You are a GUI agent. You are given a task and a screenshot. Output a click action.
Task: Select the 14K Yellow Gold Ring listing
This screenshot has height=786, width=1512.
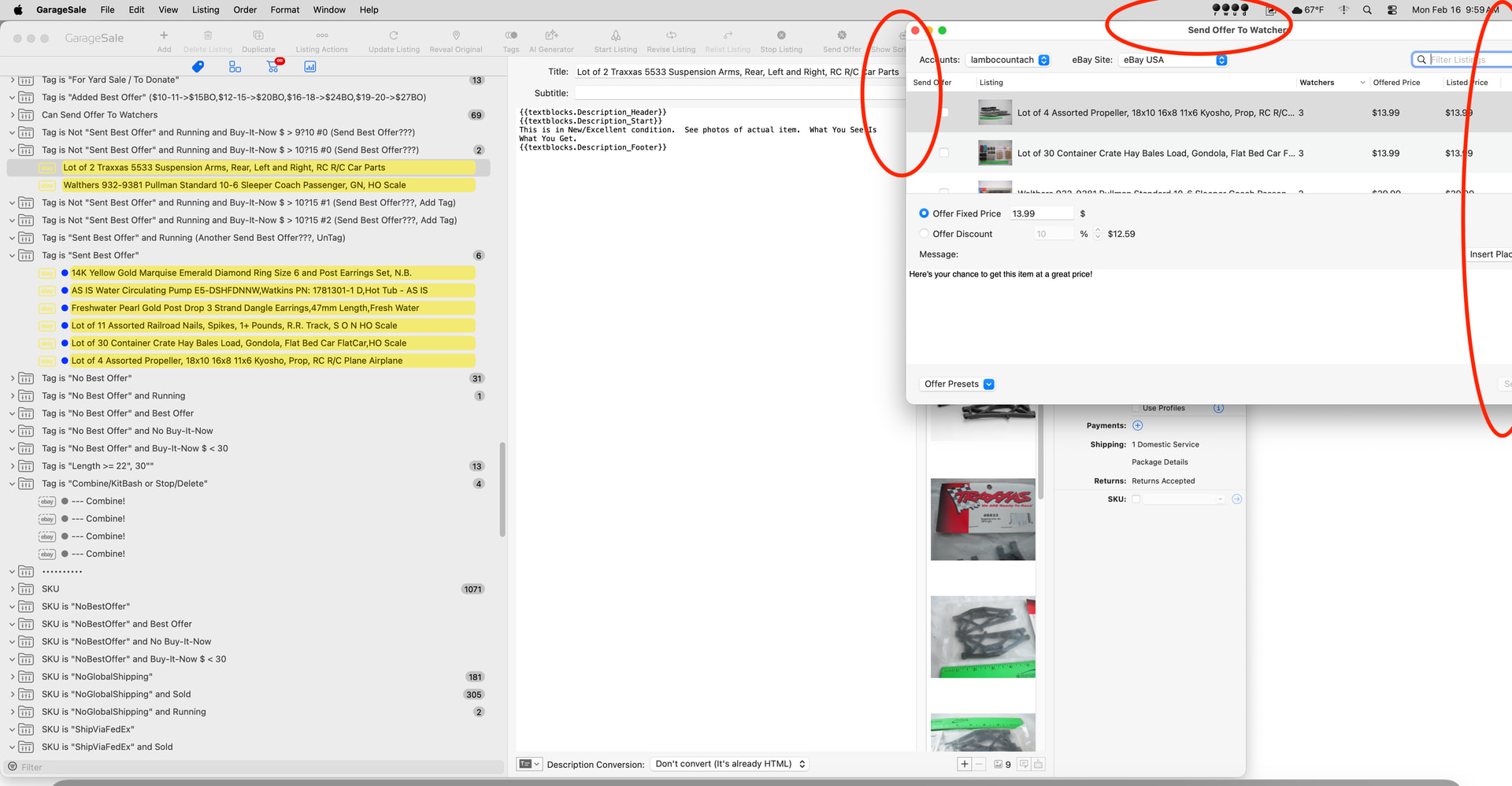point(241,273)
